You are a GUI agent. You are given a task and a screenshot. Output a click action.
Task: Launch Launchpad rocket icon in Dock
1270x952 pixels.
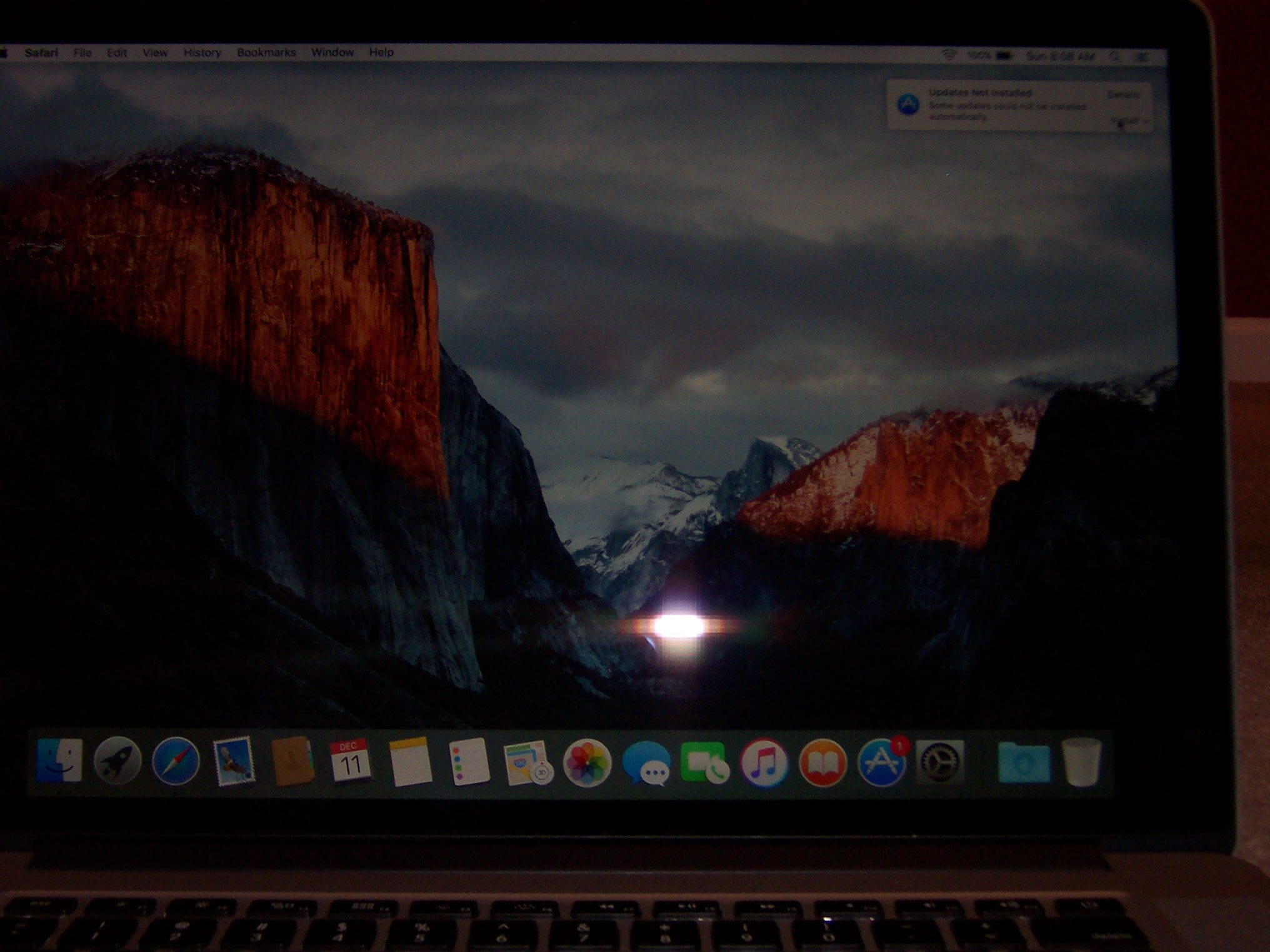point(117,760)
